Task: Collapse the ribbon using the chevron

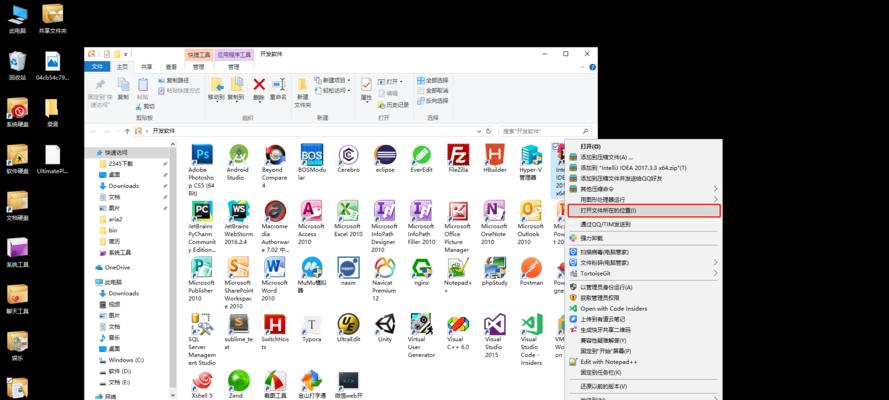Action: (x=584, y=67)
